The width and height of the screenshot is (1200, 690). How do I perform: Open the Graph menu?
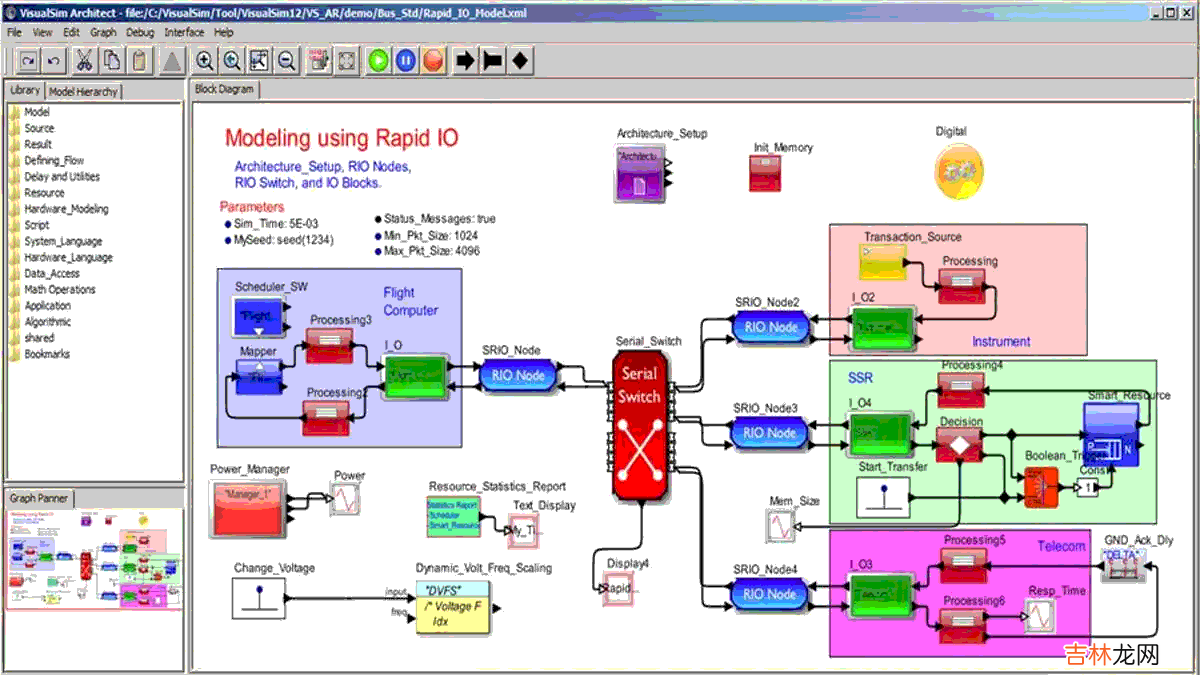(103, 32)
